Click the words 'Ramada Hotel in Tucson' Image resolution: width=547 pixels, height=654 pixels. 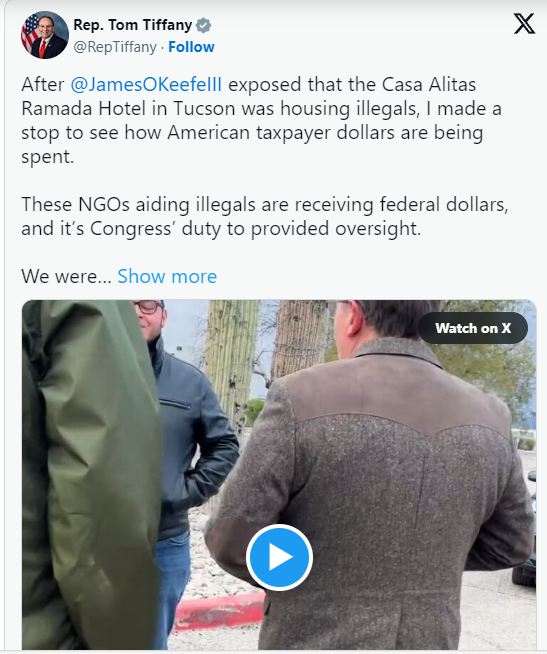click(x=128, y=108)
